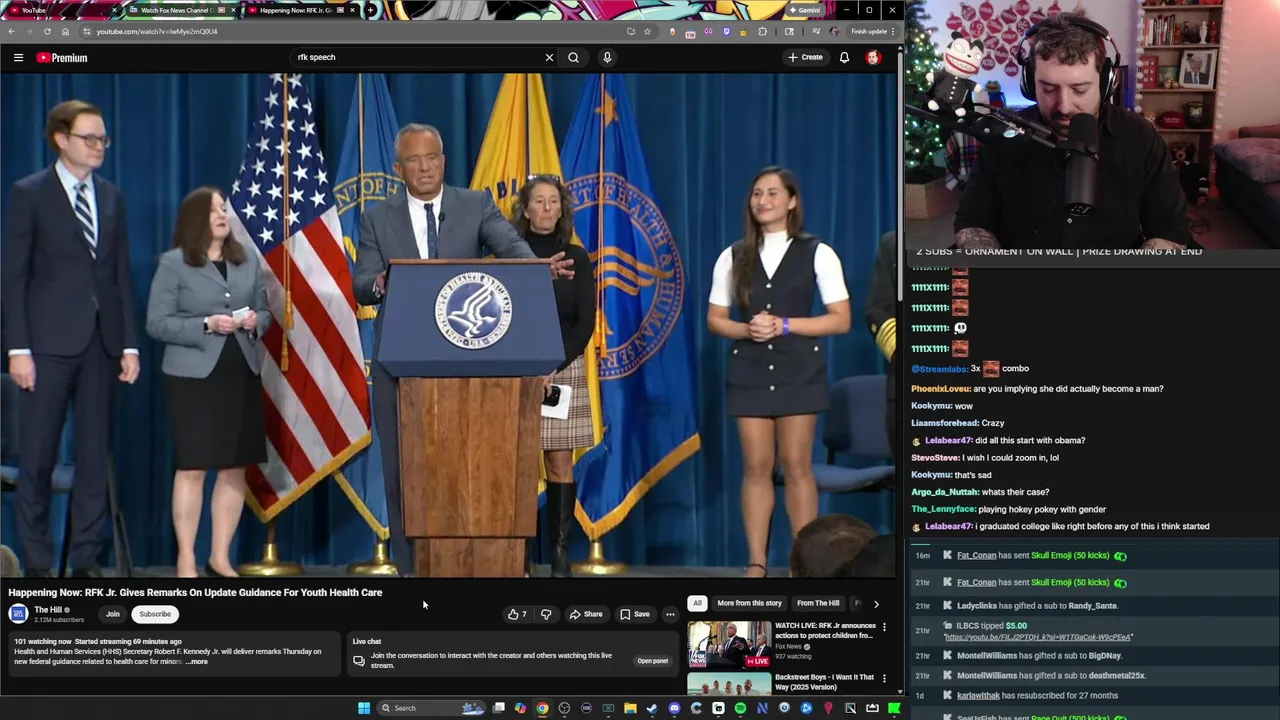The height and width of the screenshot is (720, 1280).
Task: Reload the current page
Action: [x=47, y=31]
